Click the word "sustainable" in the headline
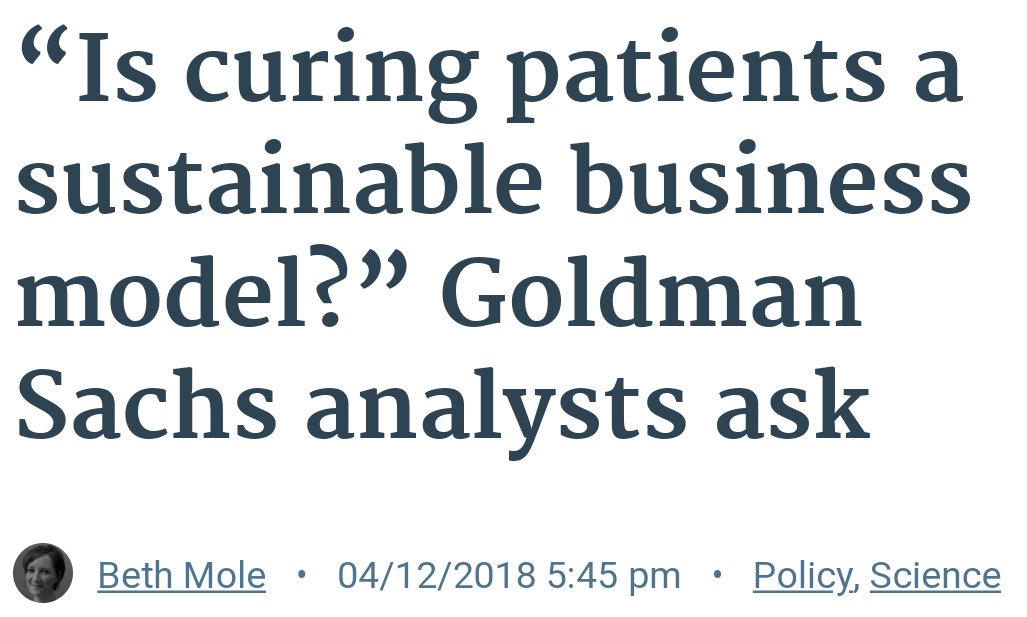Screen dimensions: 1027x617 coord(280,179)
